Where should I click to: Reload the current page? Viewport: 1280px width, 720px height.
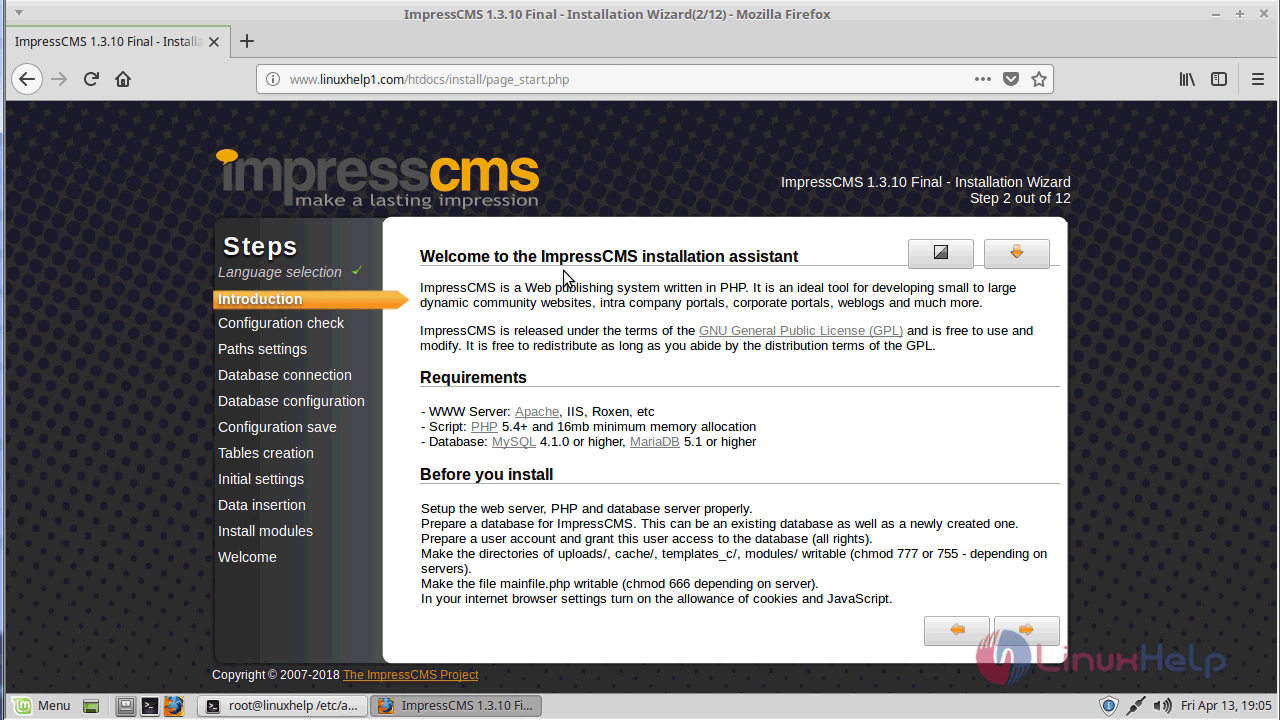(x=91, y=79)
